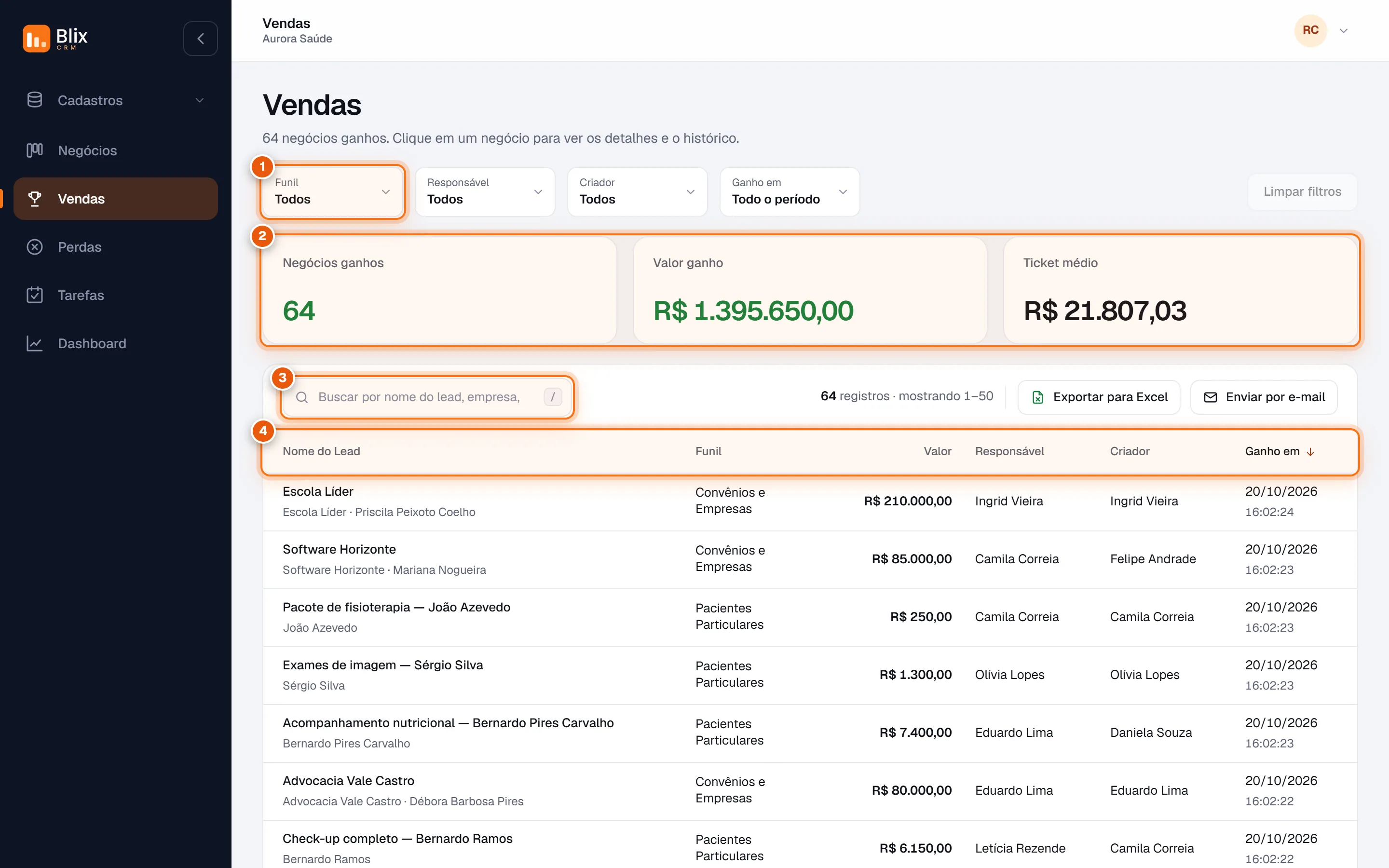The height and width of the screenshot is (868, 1389).
Task: Focus the Buscar por nome search field
Action: click(x=428, y=397)
